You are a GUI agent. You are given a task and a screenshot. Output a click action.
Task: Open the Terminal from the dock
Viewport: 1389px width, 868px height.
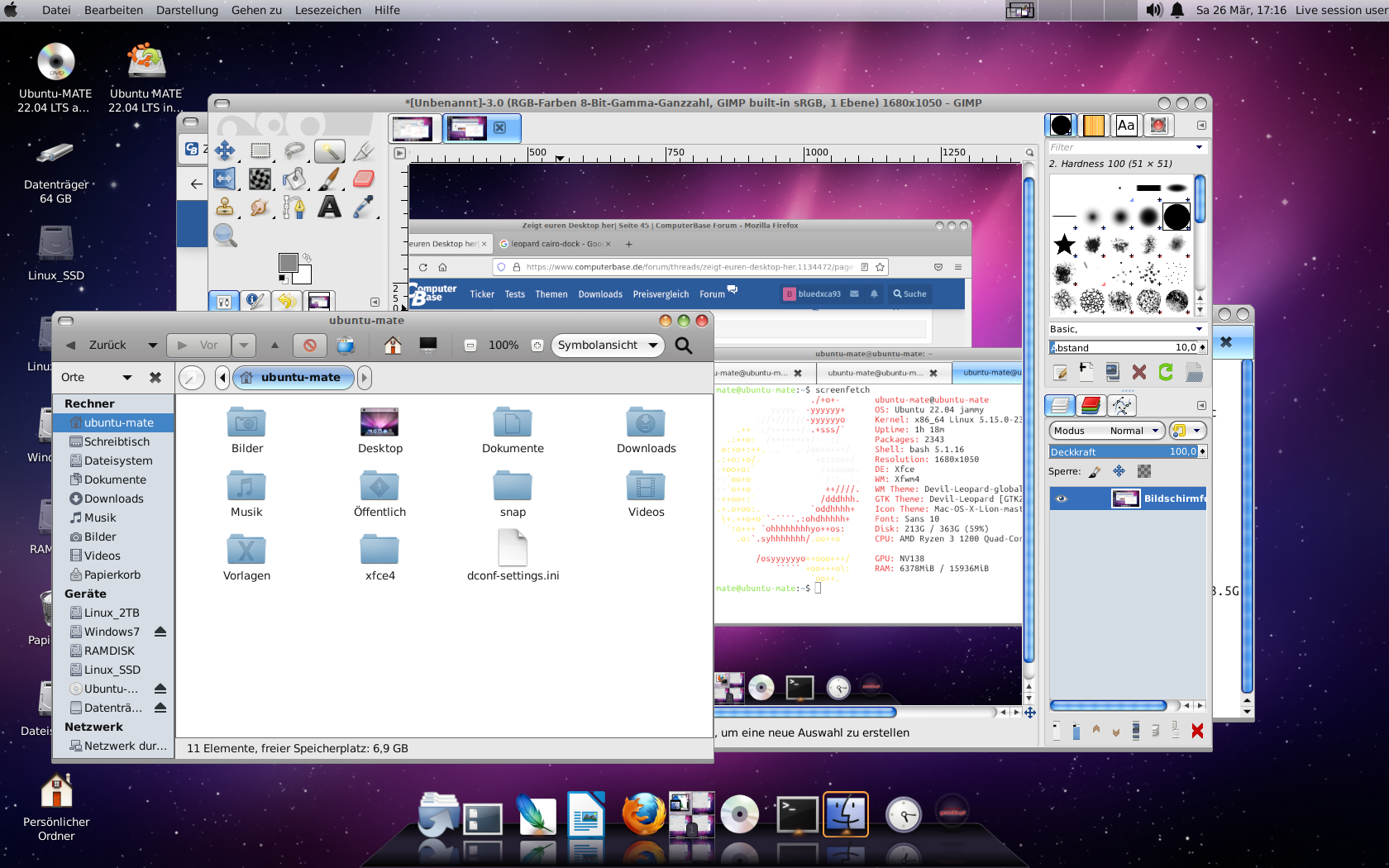click(798, 815)
